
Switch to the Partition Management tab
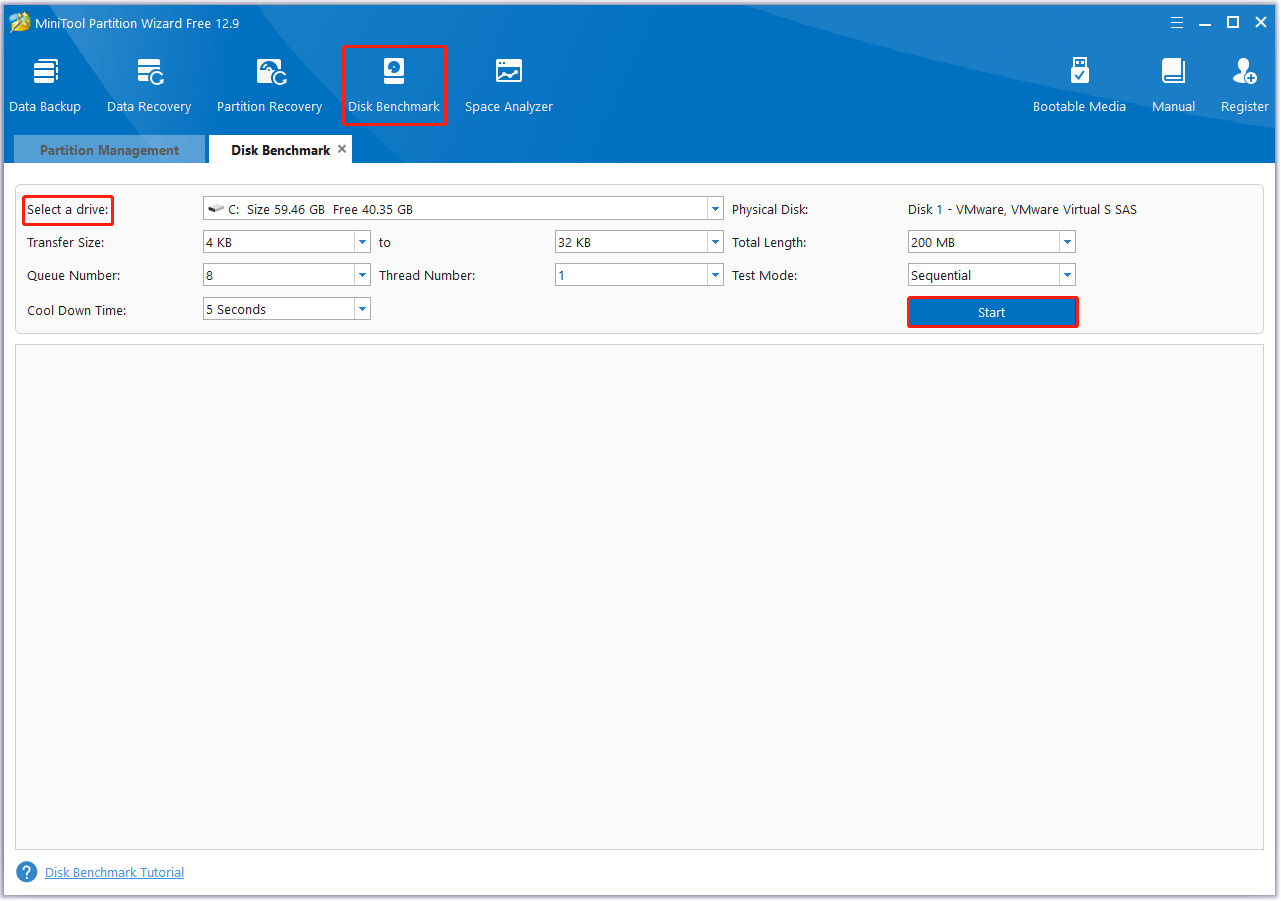pos(109,150)
